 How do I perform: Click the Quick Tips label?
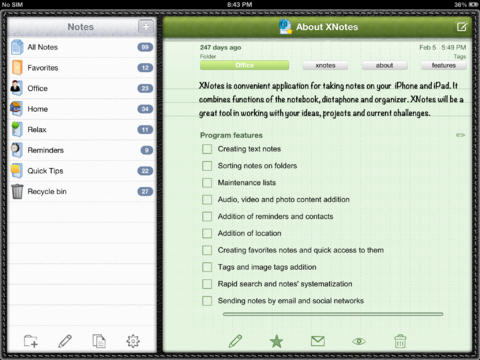coord(45,171)
